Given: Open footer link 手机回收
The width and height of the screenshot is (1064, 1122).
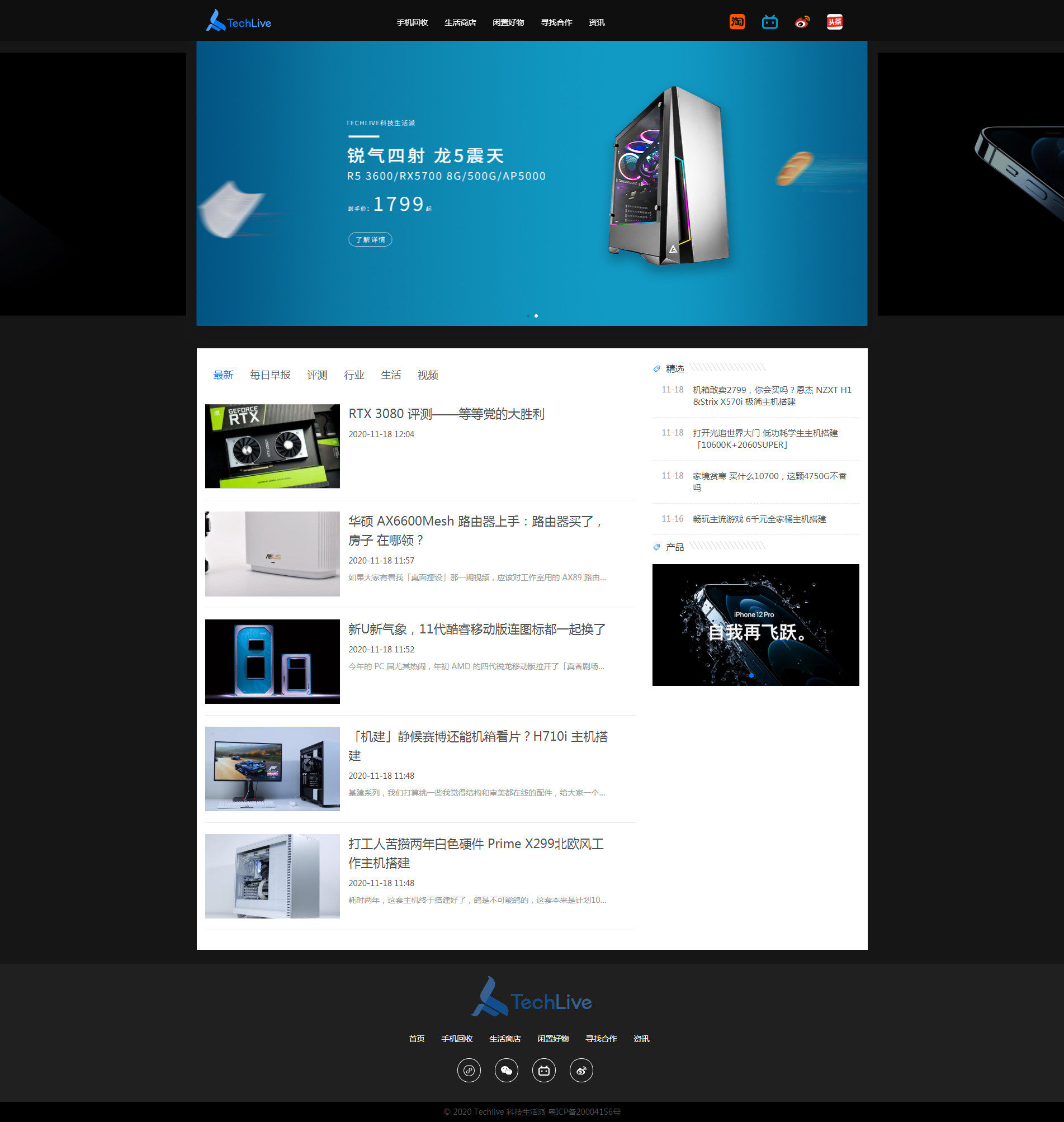Looking at the screenshot, I should tap(457, 1039).
